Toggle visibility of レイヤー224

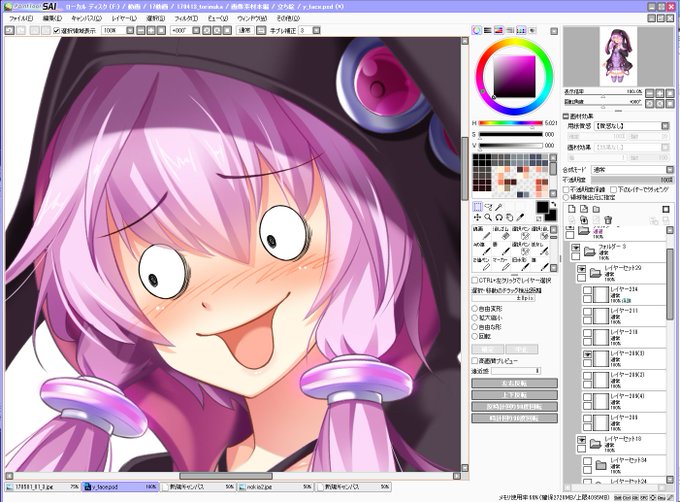tap(587, 290)
